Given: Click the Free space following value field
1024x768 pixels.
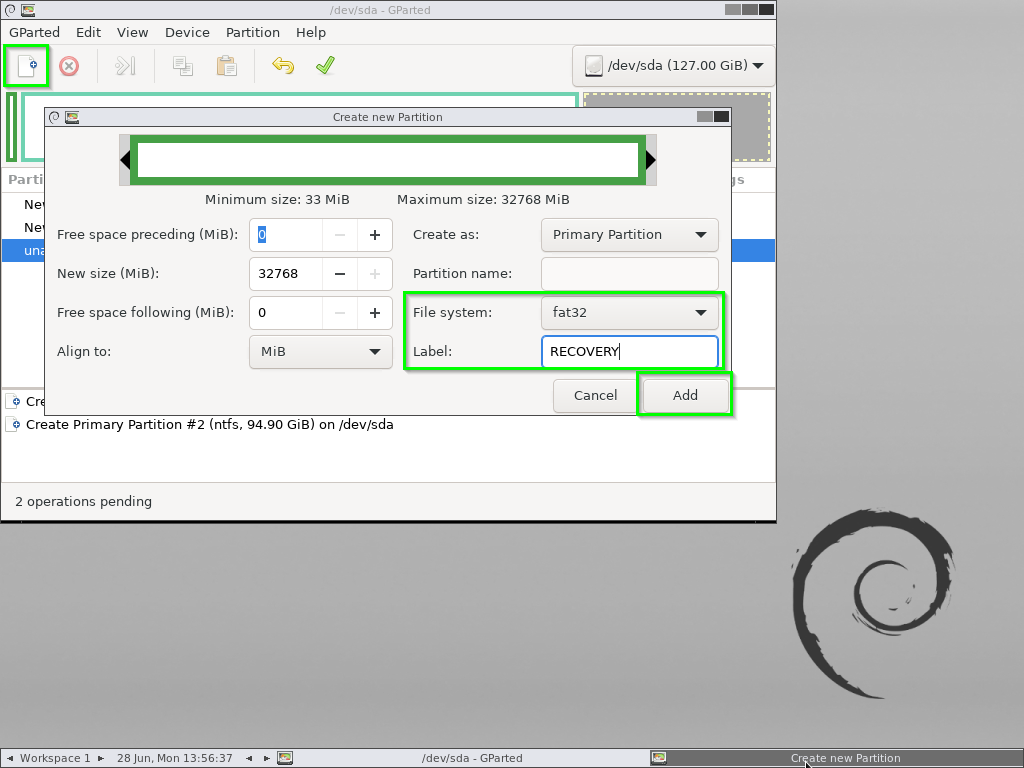Looking at the screenshot, I should coord(286,312).
